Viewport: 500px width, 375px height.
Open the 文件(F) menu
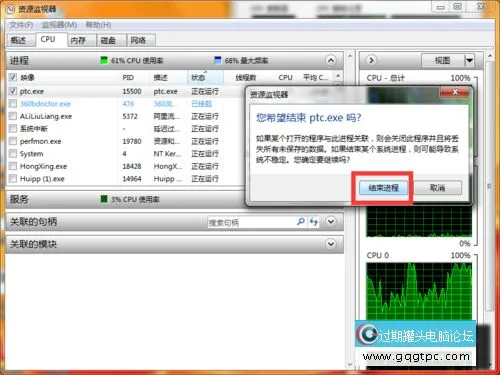coord(21,25)
